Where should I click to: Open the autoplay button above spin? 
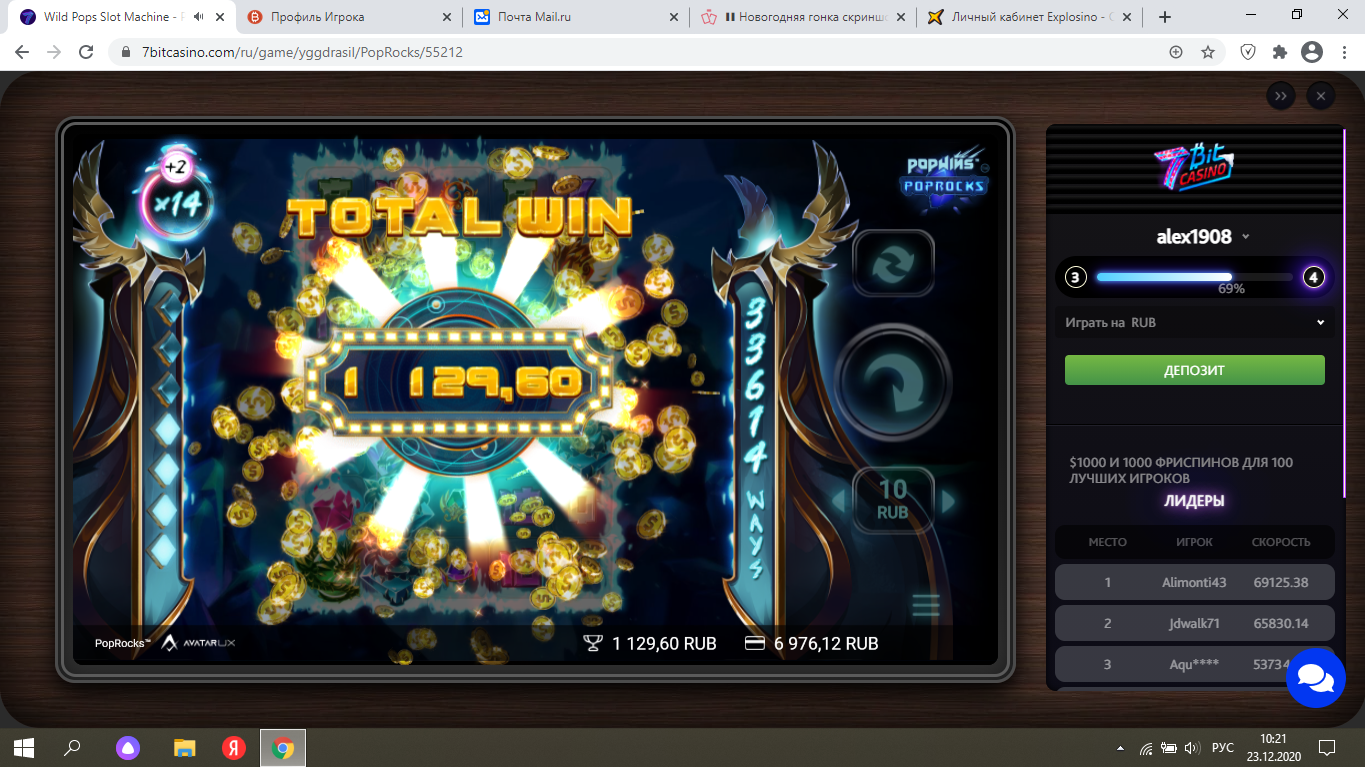click(893, 264)
